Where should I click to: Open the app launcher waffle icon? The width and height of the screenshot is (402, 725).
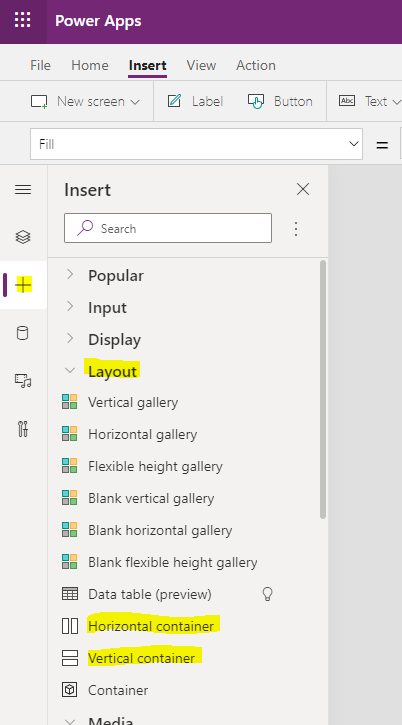tap(23, 21)
